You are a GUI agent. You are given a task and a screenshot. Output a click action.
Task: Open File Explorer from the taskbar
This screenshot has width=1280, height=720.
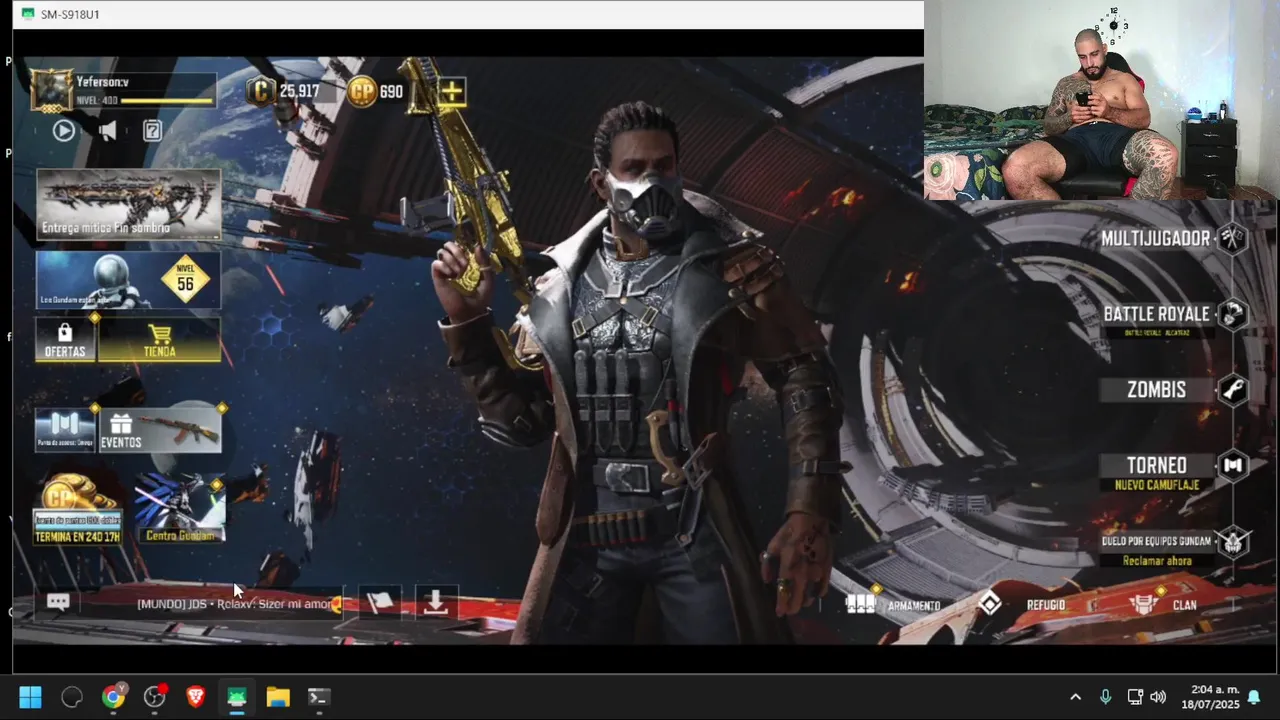[278, 697]
